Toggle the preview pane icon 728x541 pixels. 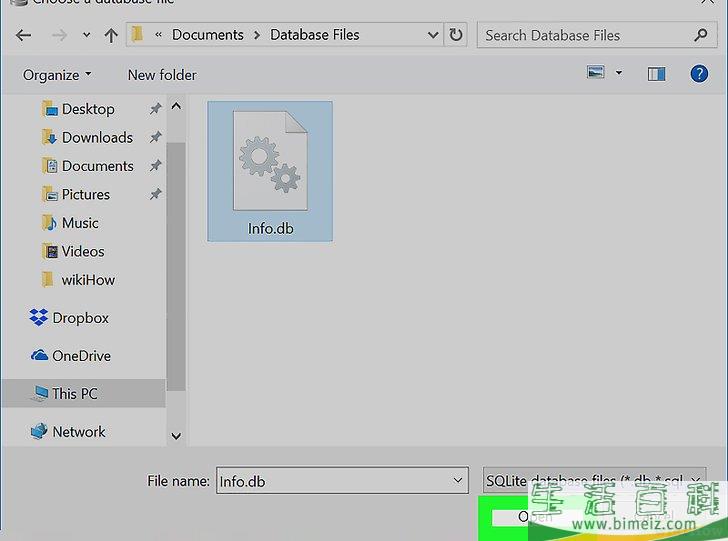coord(656,74)
